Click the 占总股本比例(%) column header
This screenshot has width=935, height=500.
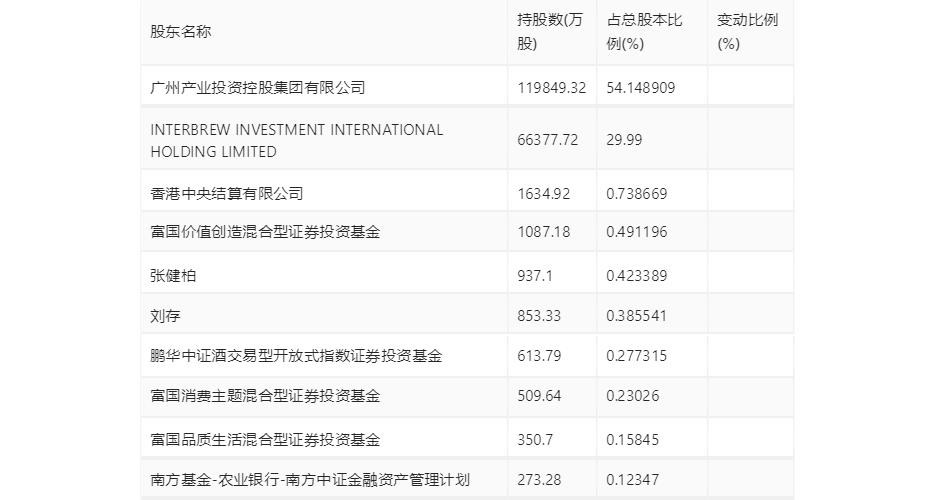(x=644, y=32)
